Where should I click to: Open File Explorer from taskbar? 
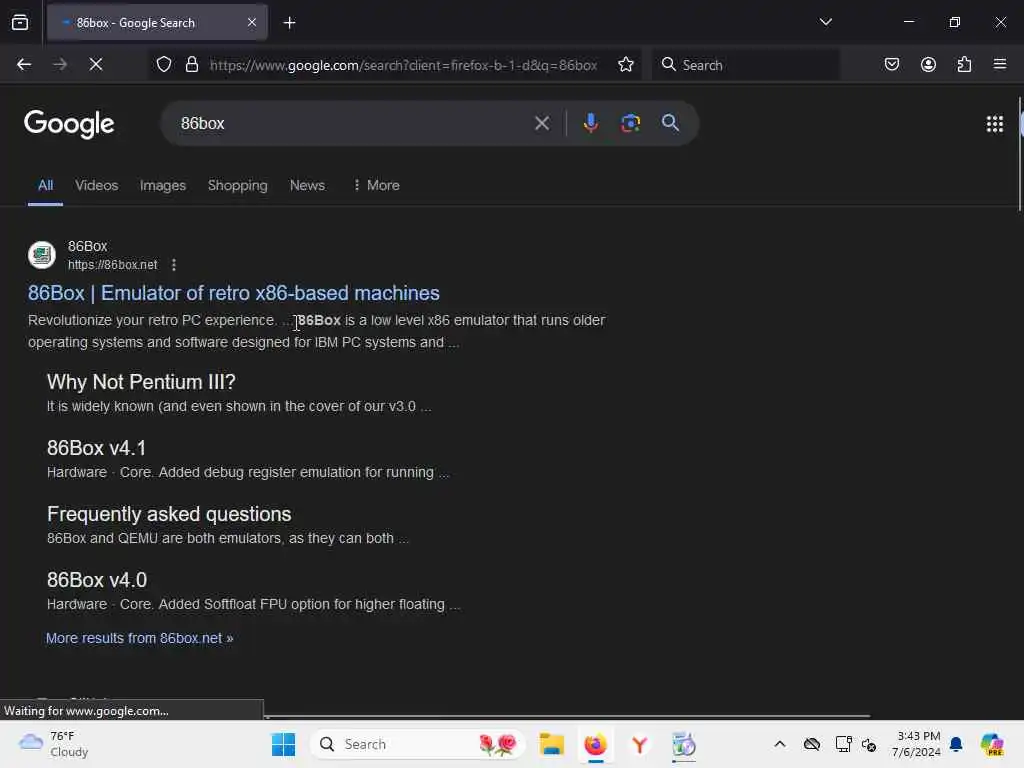click(x=551, y=744)
